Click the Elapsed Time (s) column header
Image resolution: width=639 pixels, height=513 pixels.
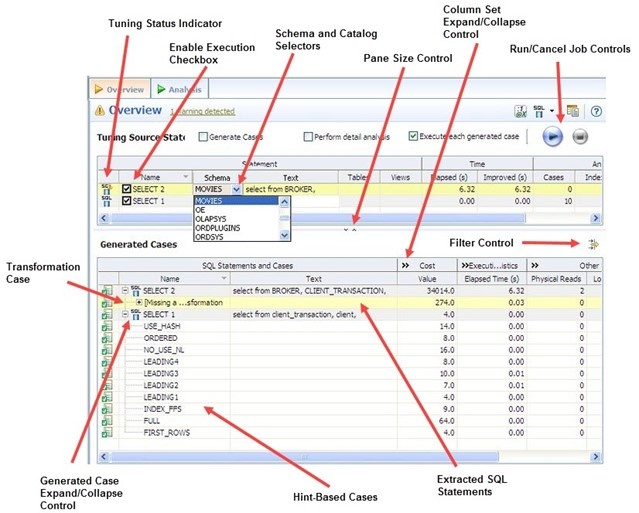492,279
